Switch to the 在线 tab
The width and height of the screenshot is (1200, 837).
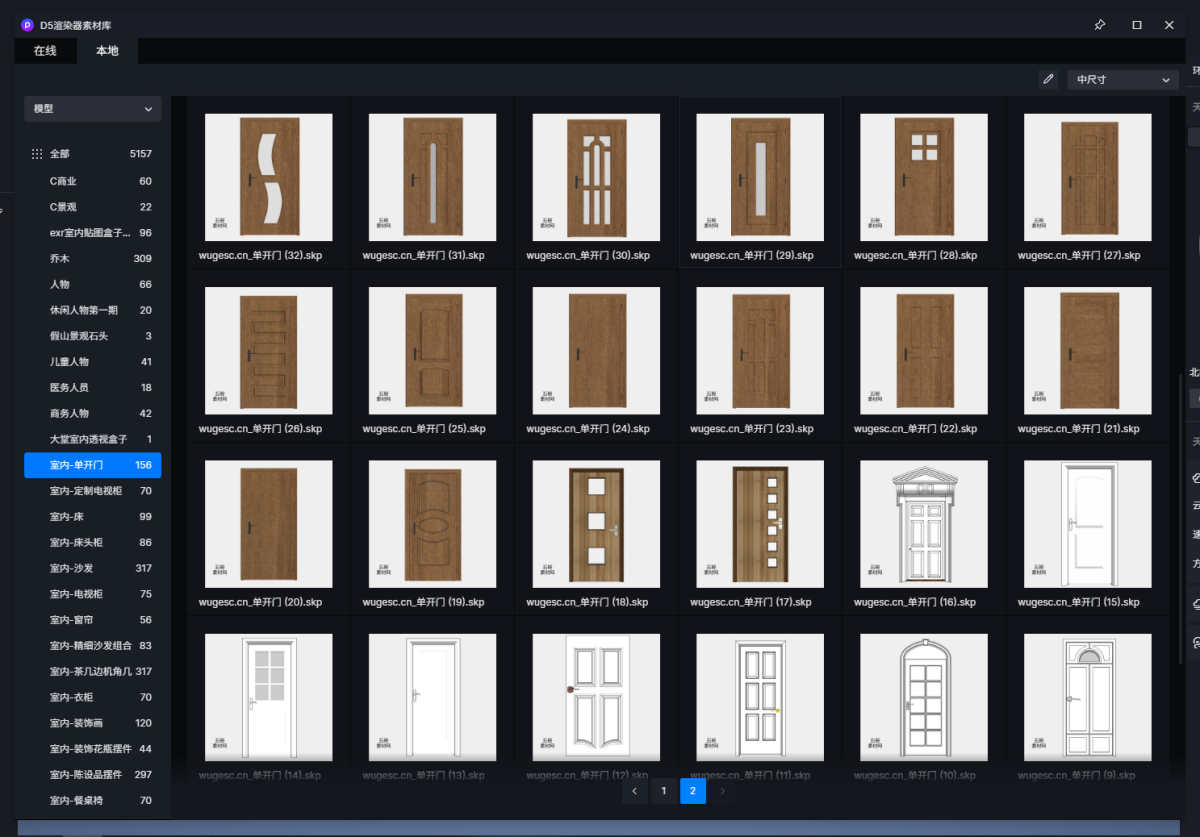coord(45,51)
